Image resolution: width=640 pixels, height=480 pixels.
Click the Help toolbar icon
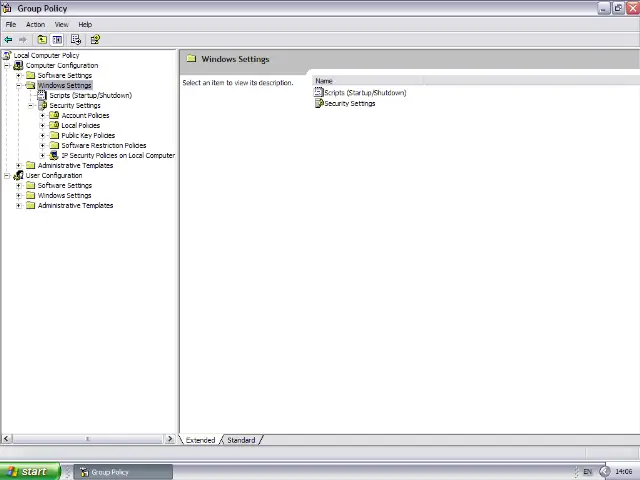click(x=95, y=40)
